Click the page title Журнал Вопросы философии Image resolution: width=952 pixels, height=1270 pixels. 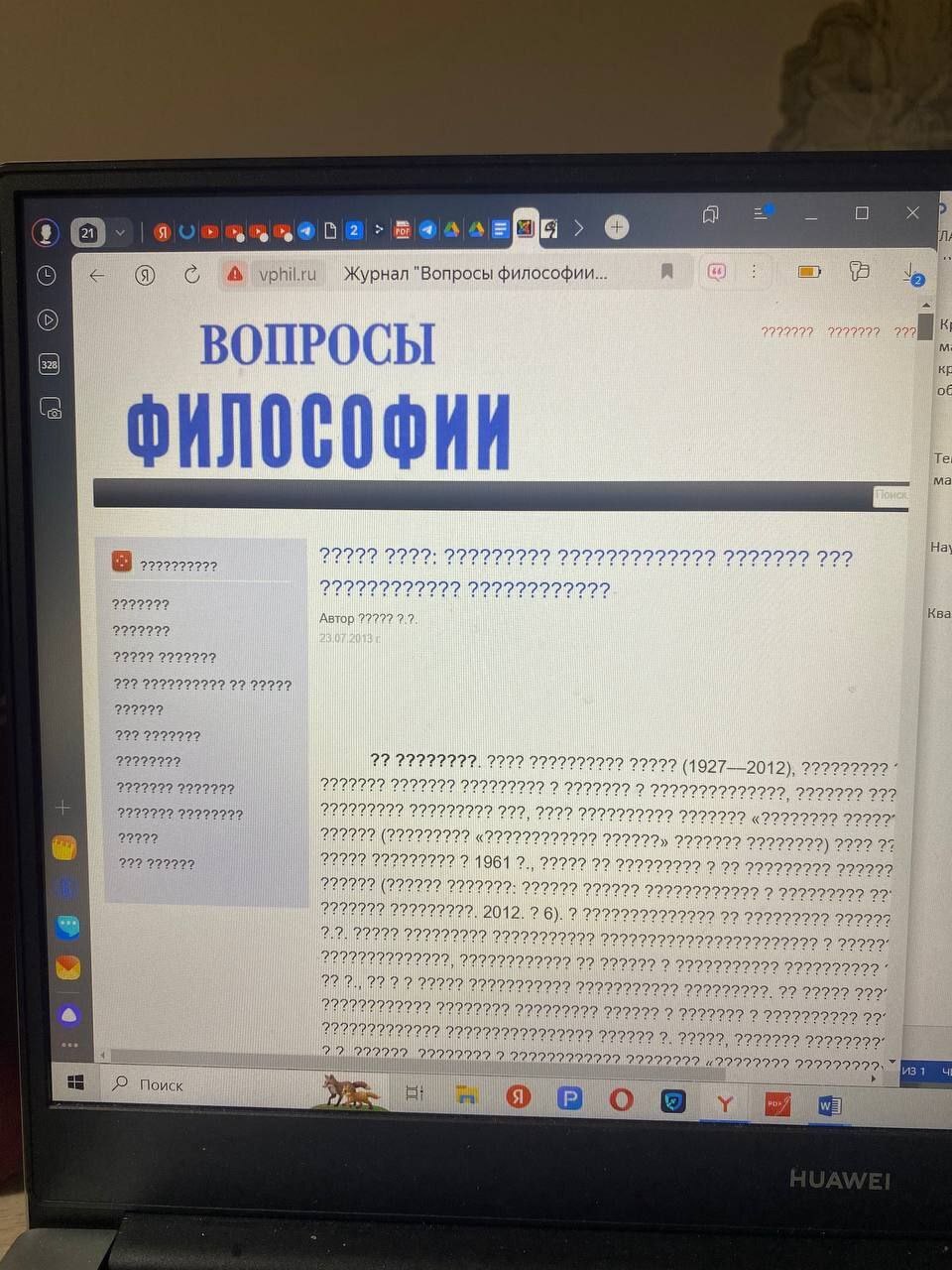click(475, 273)
